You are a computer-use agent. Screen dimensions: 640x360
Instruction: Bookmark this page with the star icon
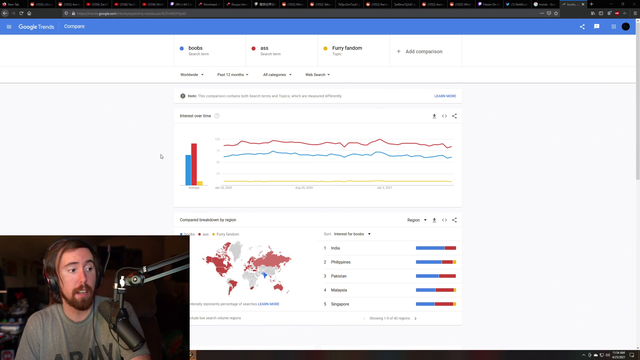(556, 13)
